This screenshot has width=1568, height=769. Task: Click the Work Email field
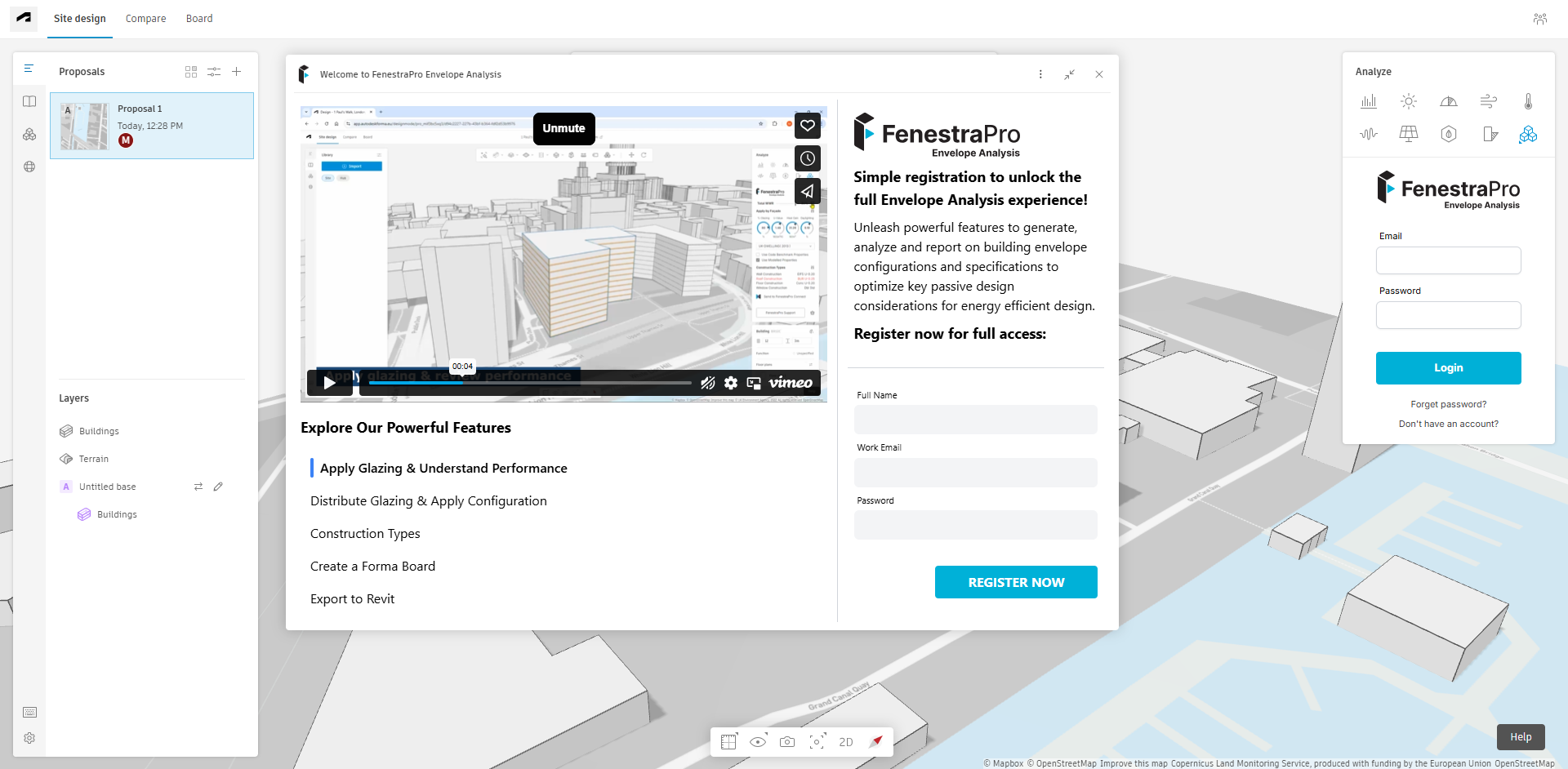pos(976,473)
